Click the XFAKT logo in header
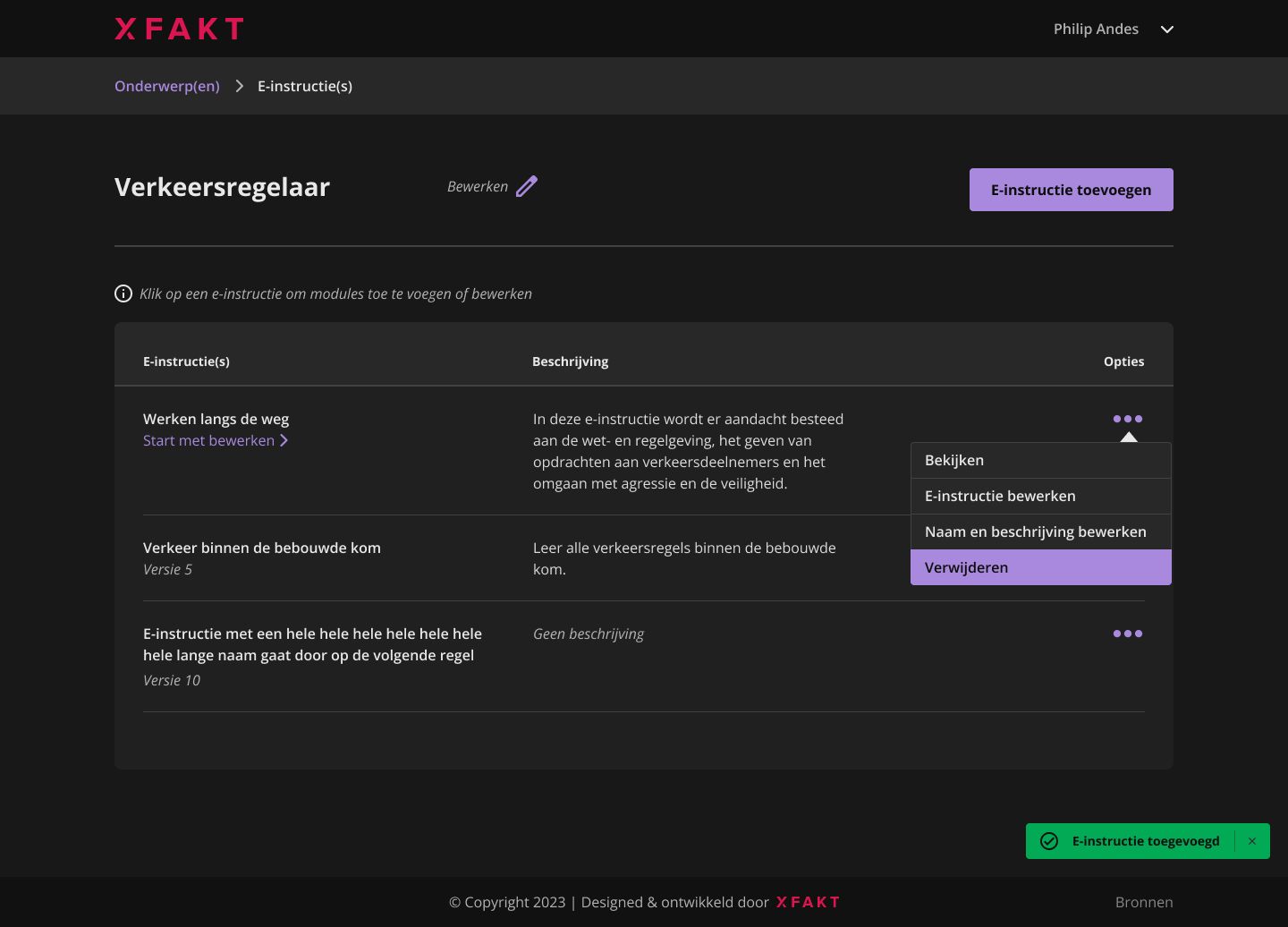Image resolution: width=1288 pixels, height=927 pixels. [179, 29]
